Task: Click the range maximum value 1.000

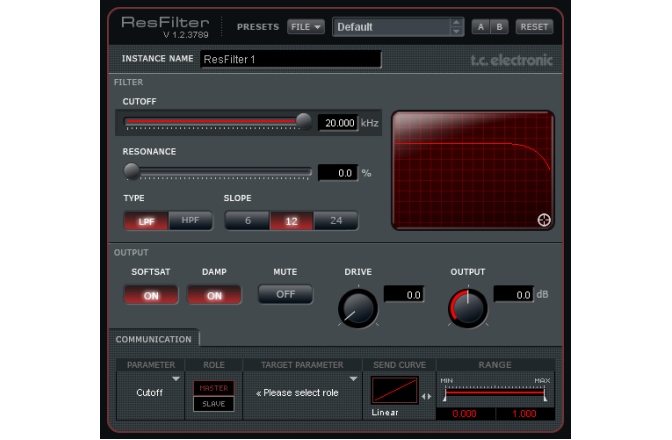Action: 524,414
